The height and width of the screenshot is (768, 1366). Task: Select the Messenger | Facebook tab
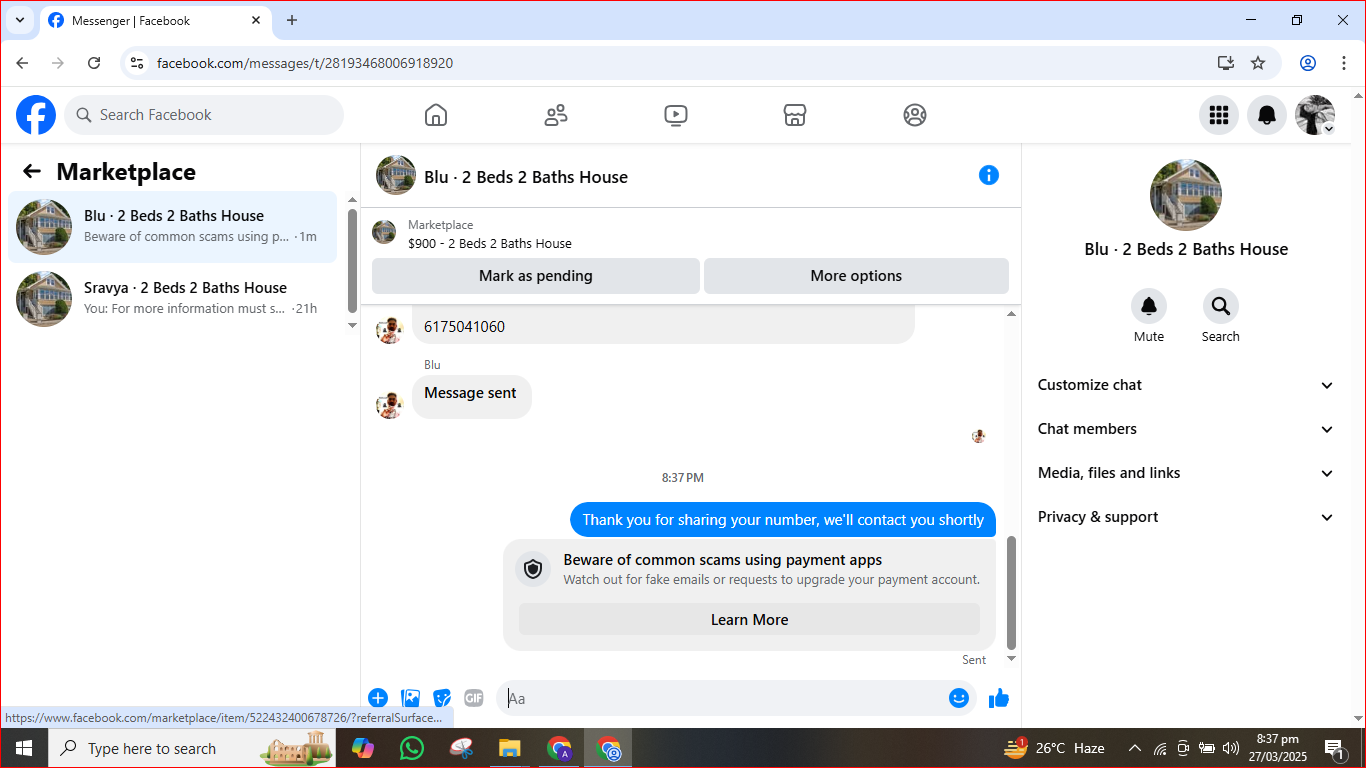pyautogui.click(x=155, y=21)
